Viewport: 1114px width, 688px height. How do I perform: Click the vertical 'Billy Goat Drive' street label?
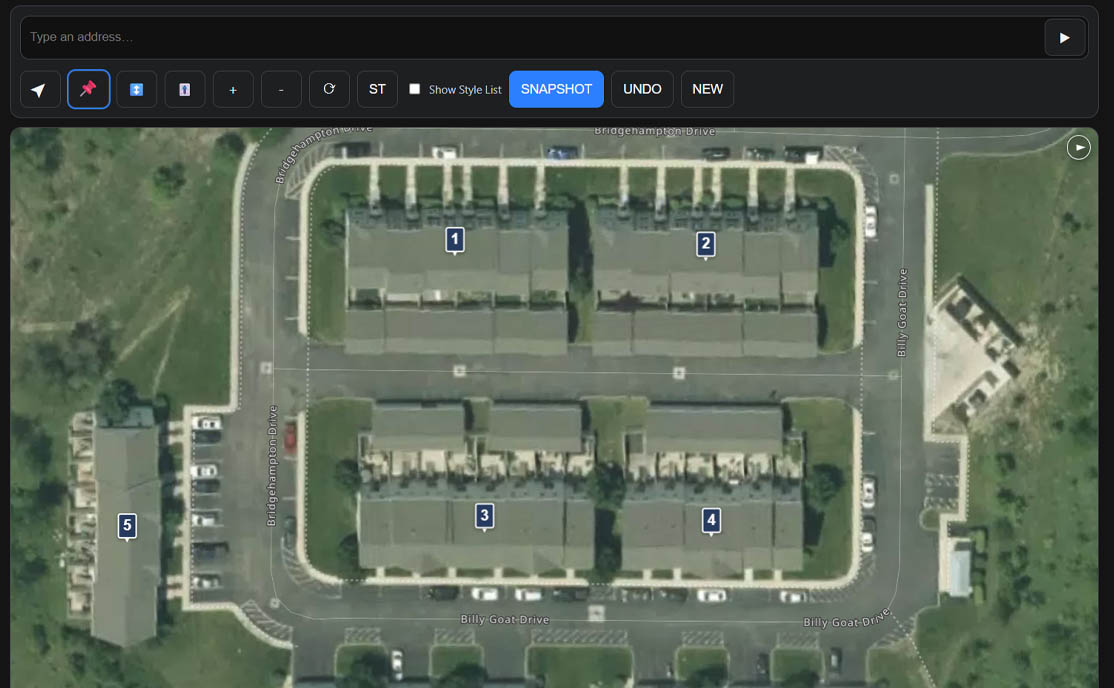pos(902,313)
